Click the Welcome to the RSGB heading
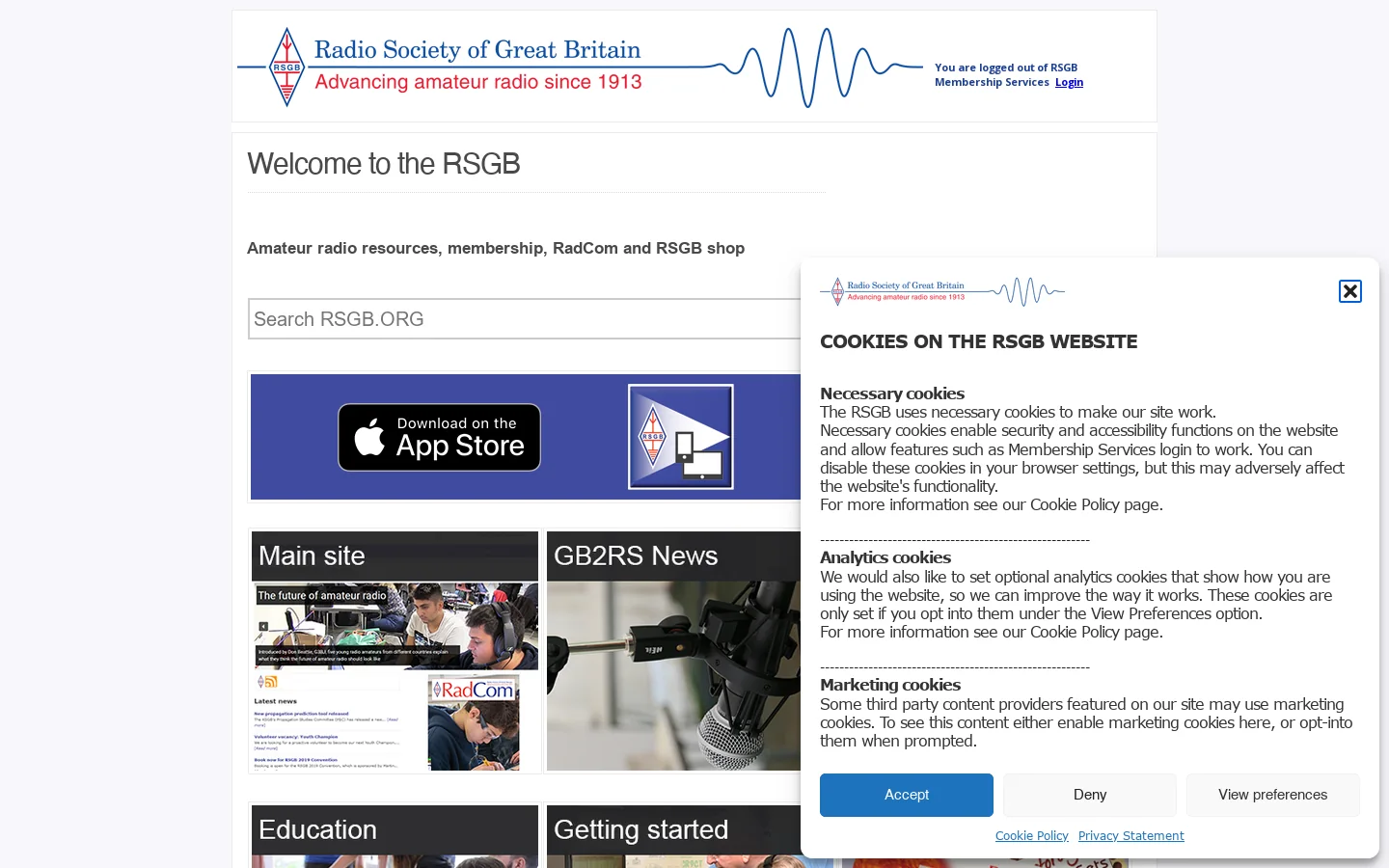This screenshot has width=1389, height=868. coord(384,164)
